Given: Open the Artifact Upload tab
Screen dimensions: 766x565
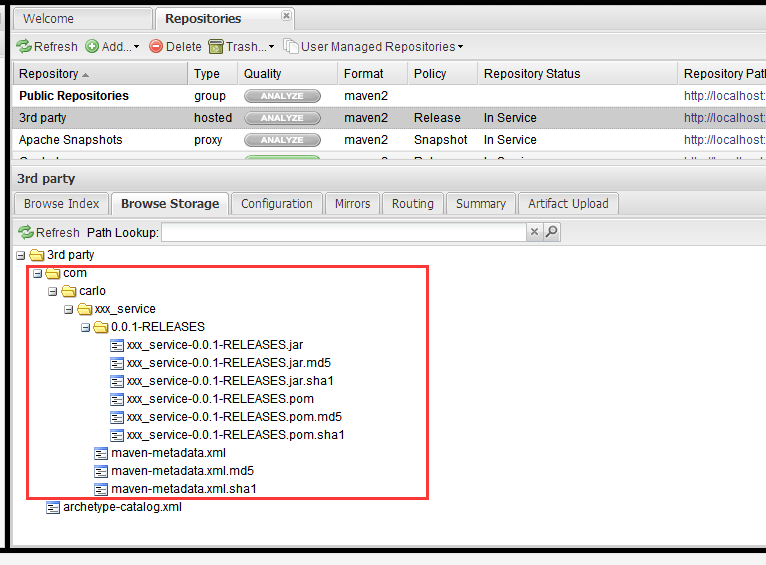Looking at the screenshot, I should pos(568,204).
